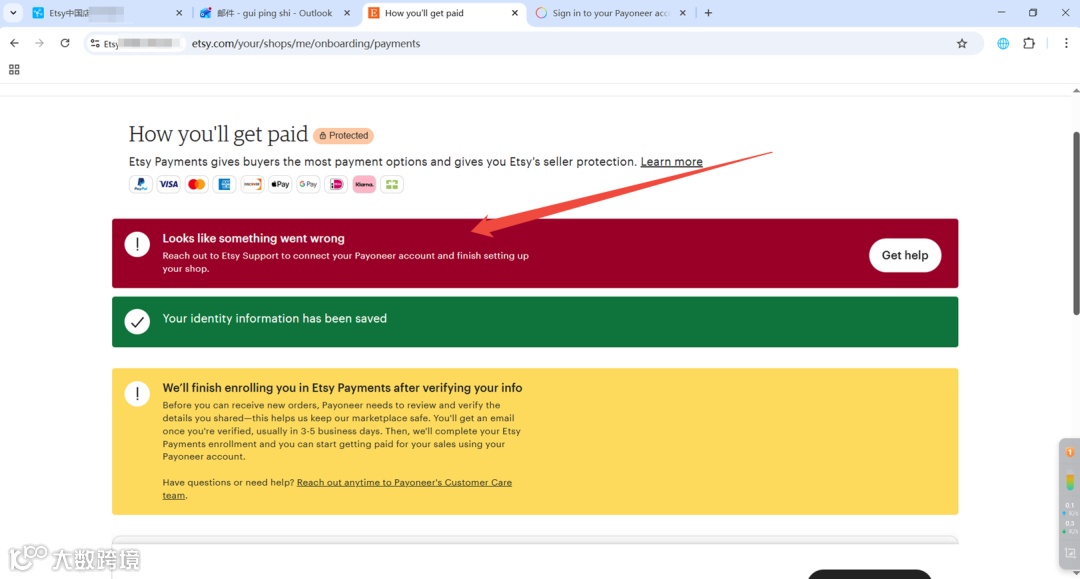Viewport: 1080px width, 579px height.
Task: Open the extensions puzzle icon
Action: coord(1029,43)
